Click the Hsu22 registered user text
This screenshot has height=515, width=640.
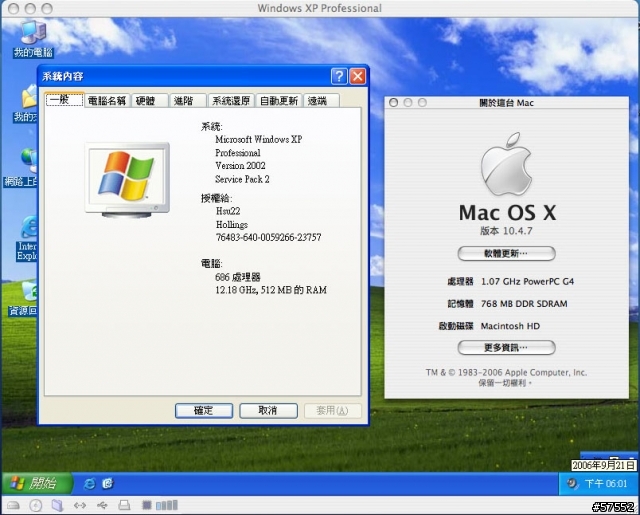[x=228, y=211]
